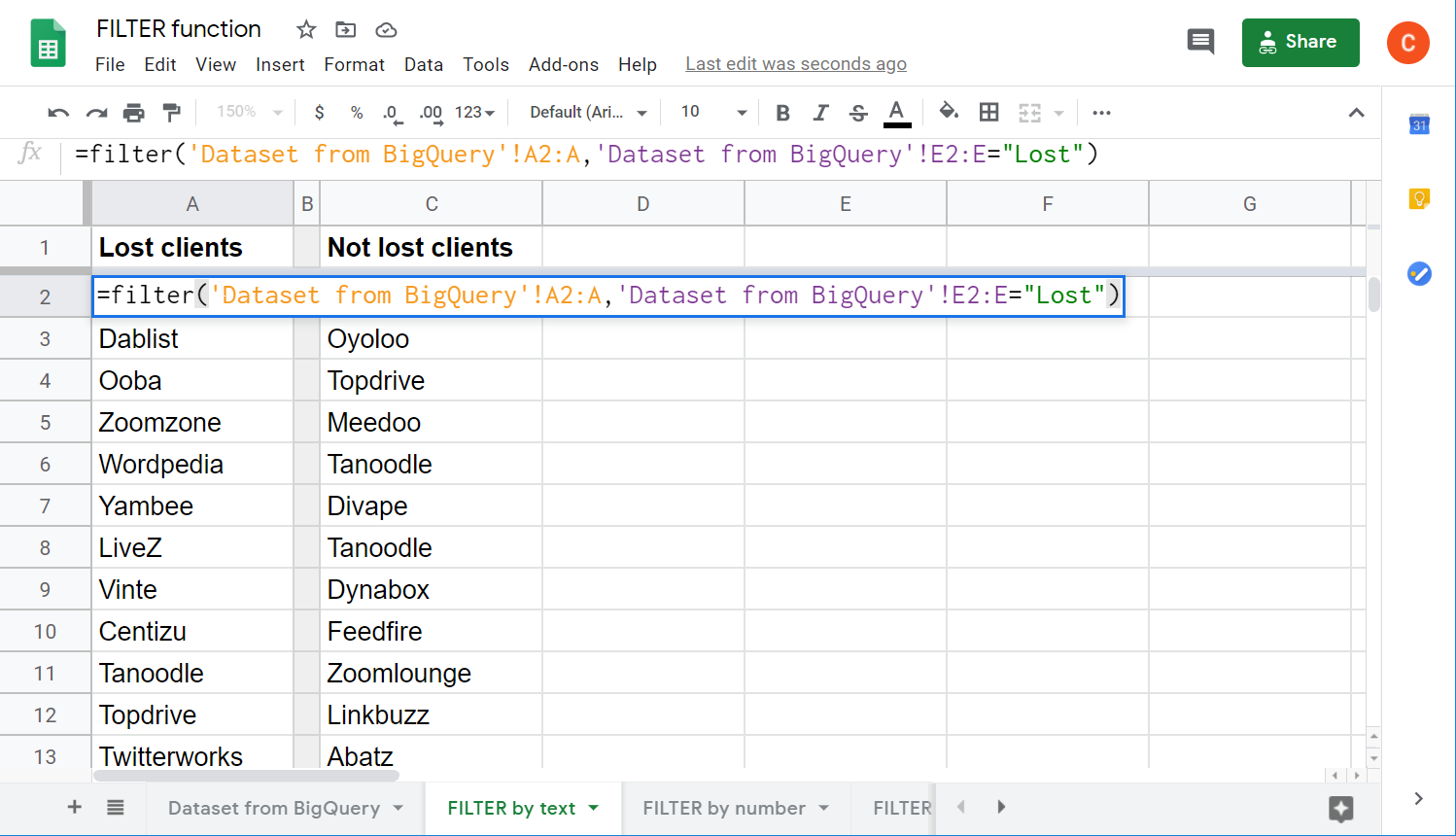Select the Paint format tool
This screenshot has height=836, width=1456.
[x=172, y=112]
